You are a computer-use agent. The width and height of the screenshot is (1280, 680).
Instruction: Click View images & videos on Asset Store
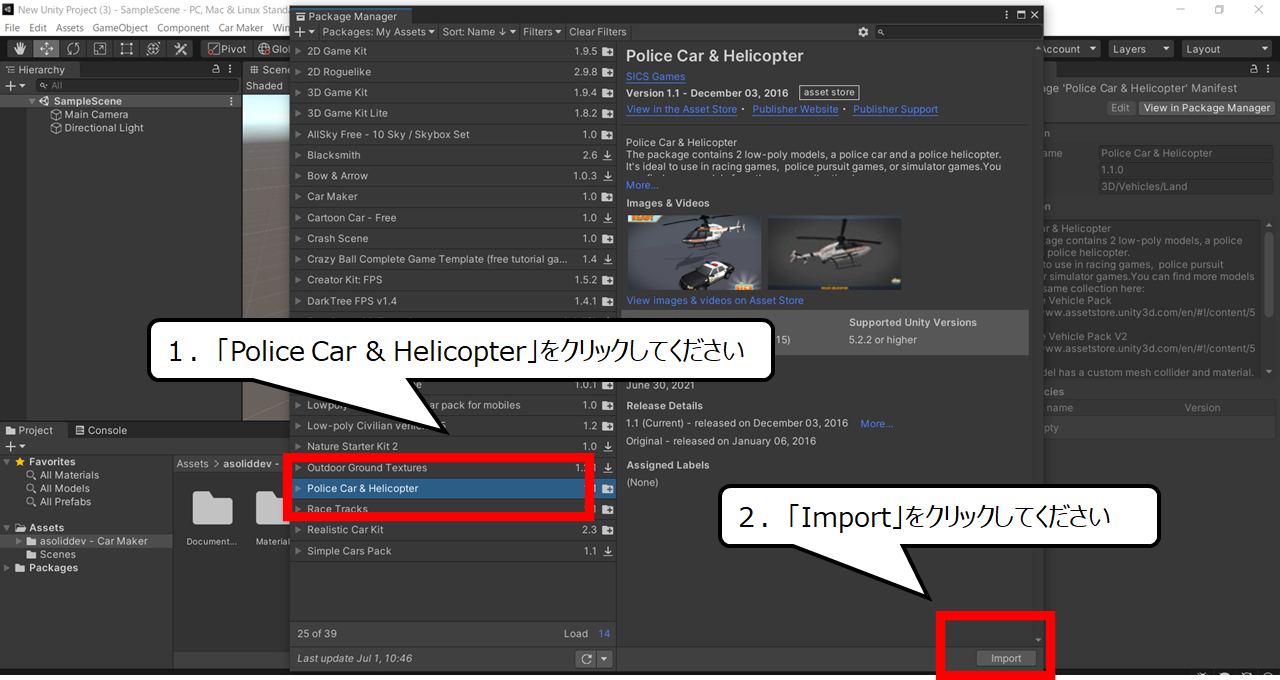click(714, 300)
